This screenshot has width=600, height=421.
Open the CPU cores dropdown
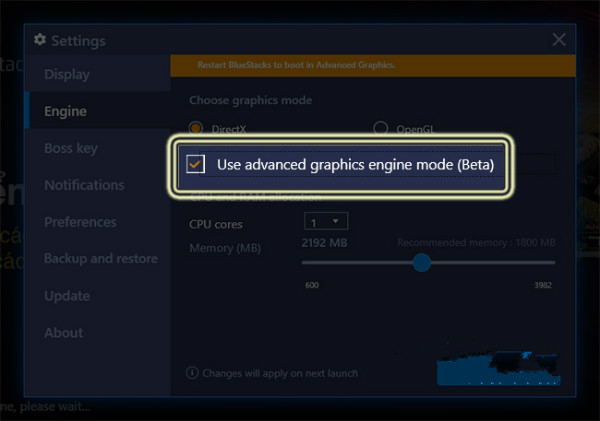[x=325, y=222]
